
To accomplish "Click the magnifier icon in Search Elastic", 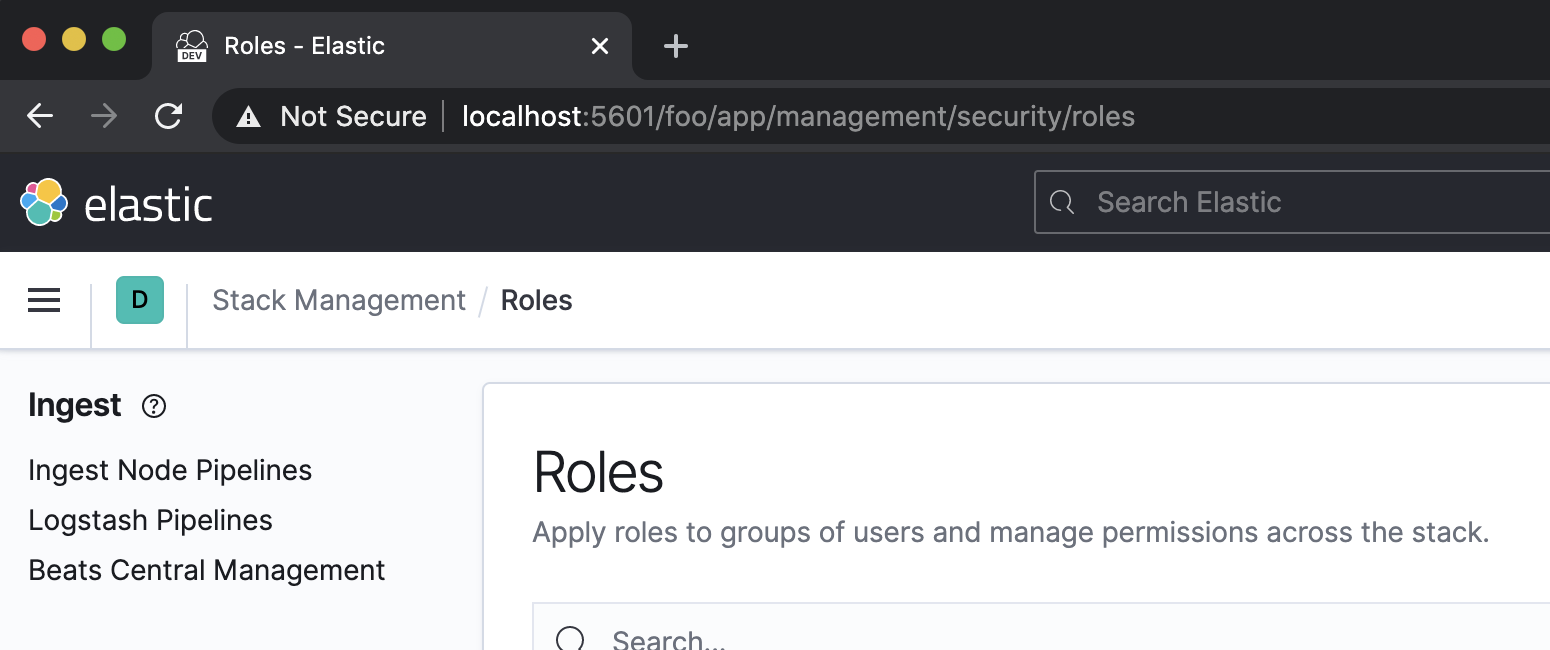I will (1062, 203).
